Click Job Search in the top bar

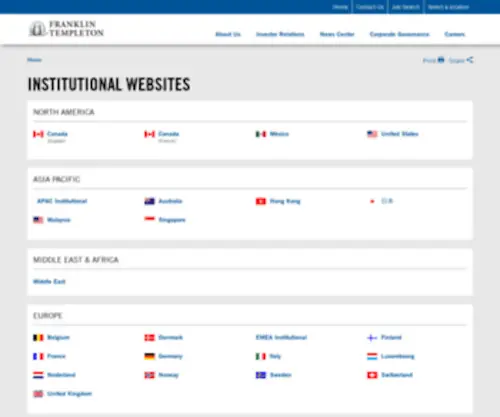coord(406,7)
